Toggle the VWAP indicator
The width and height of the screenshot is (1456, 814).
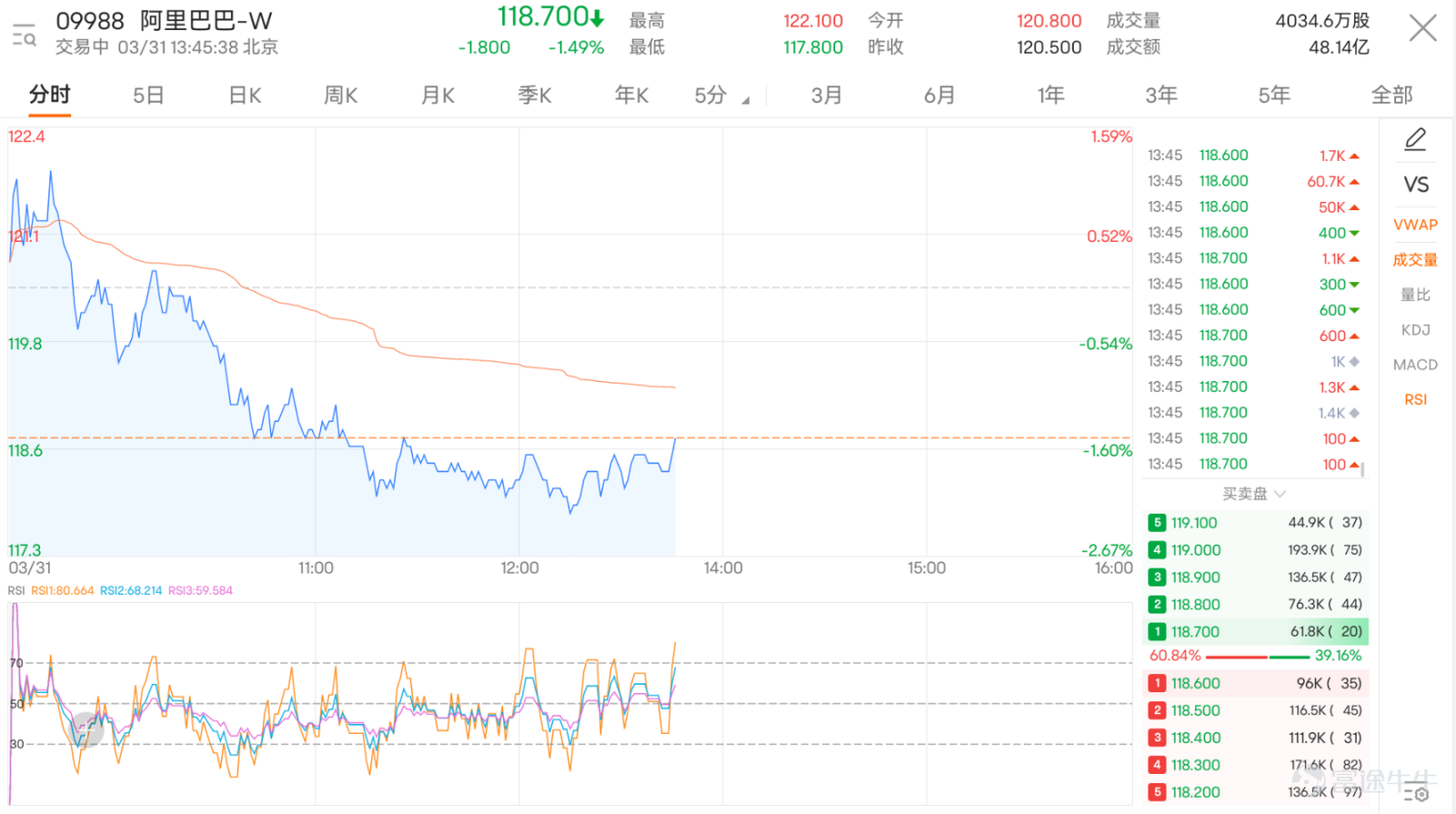[1415, 225]
